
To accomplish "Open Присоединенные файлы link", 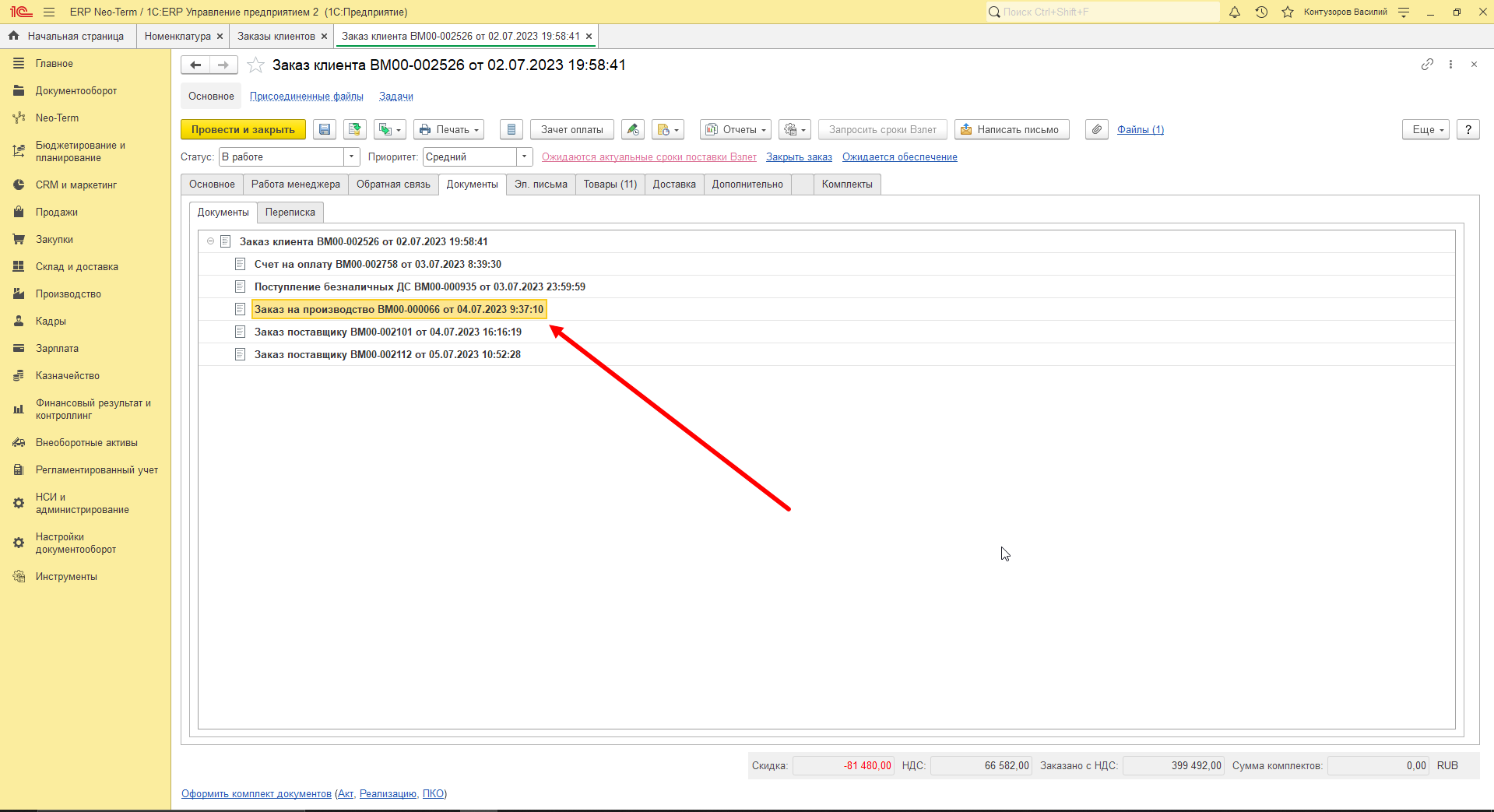I will coord(307,97).
